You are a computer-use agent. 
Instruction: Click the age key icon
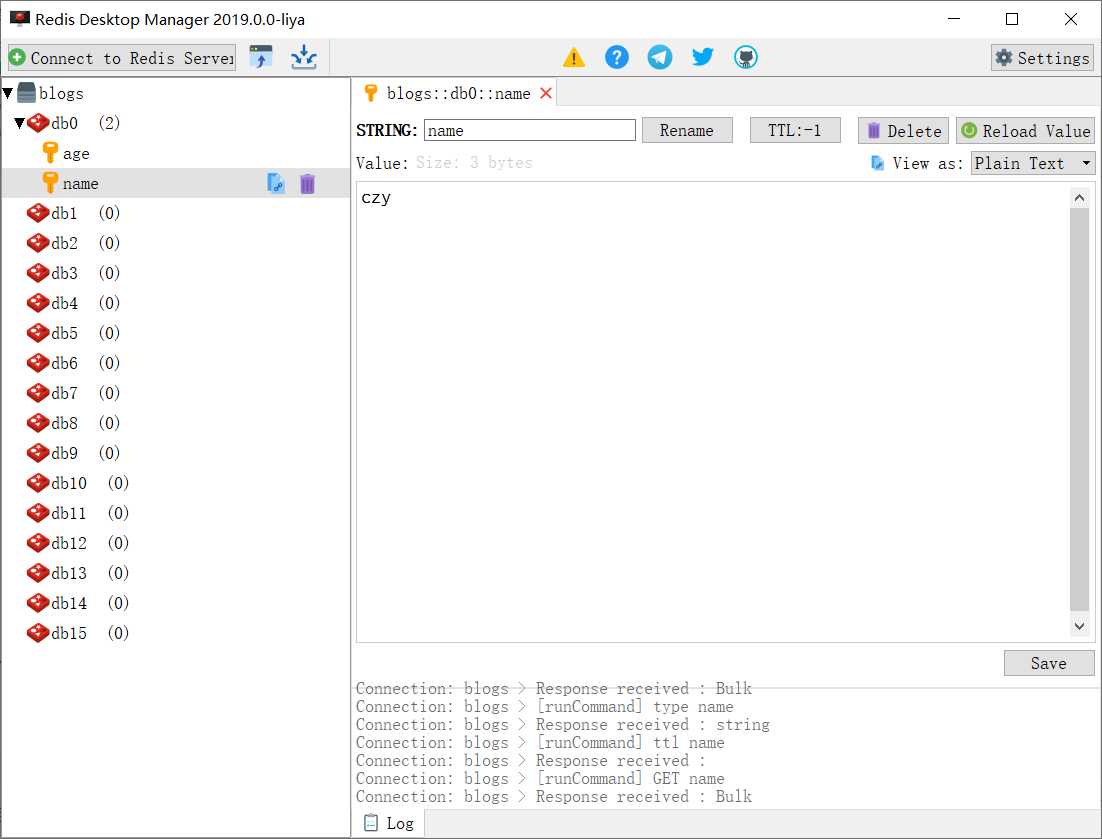50,152
